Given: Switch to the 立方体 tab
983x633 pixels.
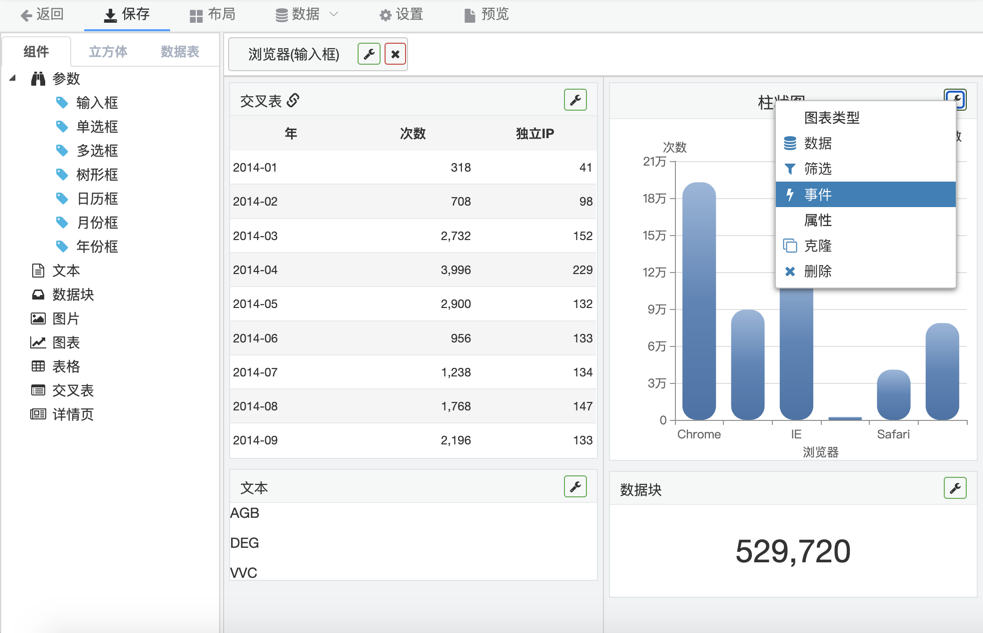Looking at the screenshot, I should [108, 52].
